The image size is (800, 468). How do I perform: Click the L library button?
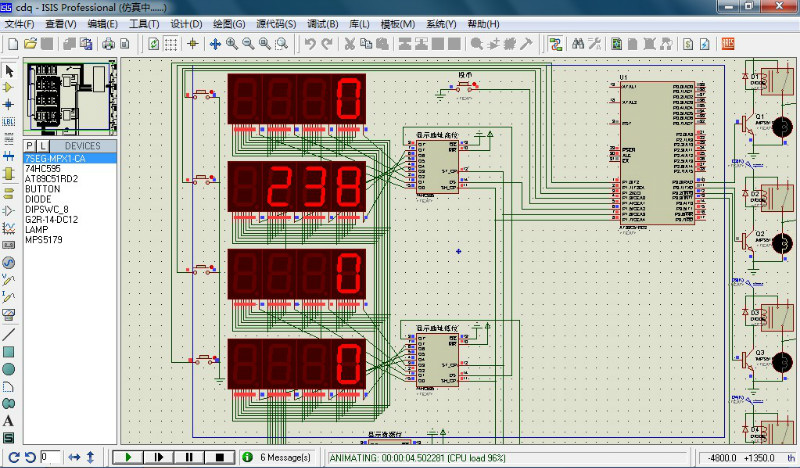pos(43,146)
